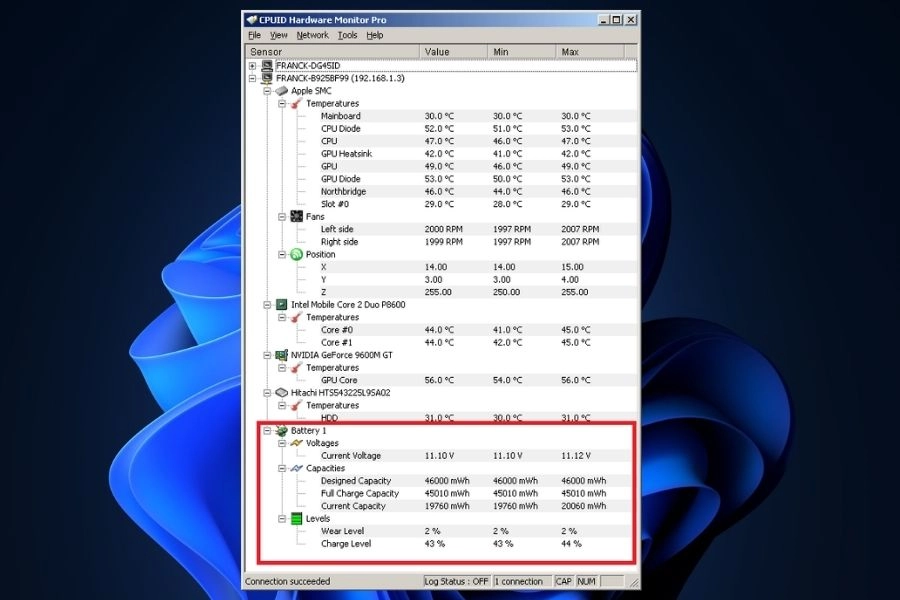The width and height of the screenshot is (900, 600).
Task: Click the CPUID app icon in title bar
Action: 251,20
